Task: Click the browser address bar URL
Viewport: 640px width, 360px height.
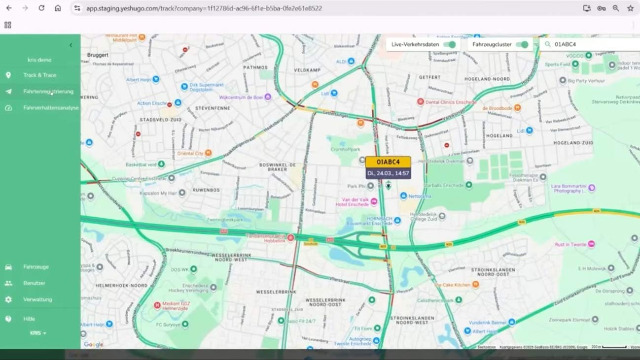Action: click(204, 8)
